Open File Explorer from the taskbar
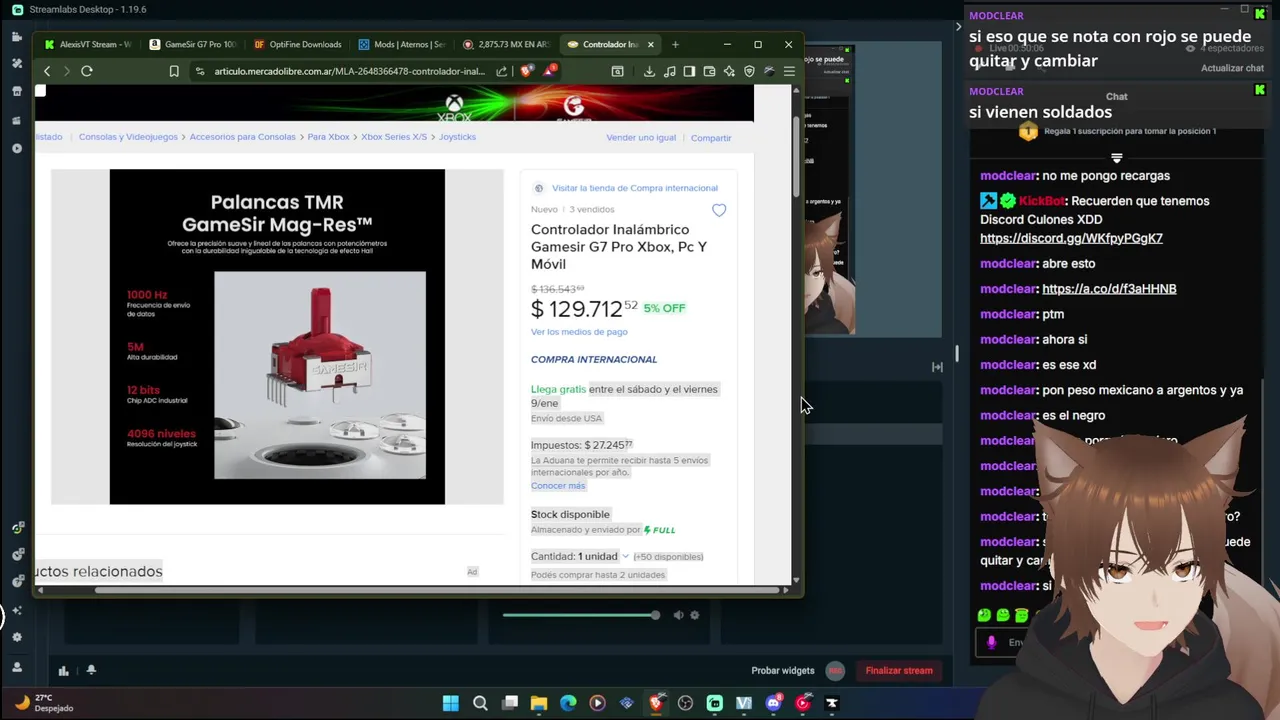This screenshot has height=720, width=1280. [x=539, y=703]
